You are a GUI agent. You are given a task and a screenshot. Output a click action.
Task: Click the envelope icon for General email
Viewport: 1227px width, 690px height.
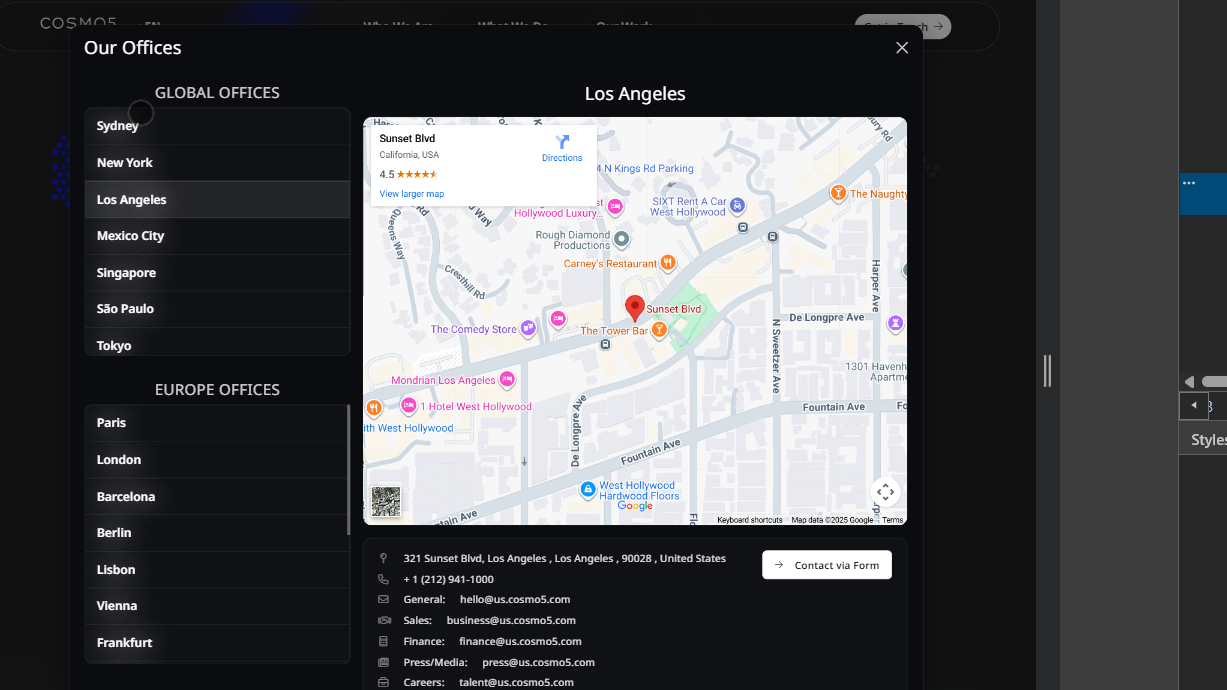point(383,600)
